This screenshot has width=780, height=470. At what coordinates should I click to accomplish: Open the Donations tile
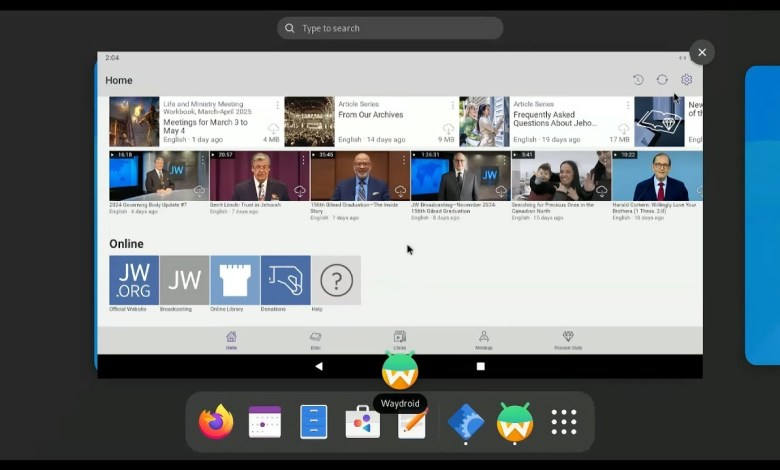point(285,280)
